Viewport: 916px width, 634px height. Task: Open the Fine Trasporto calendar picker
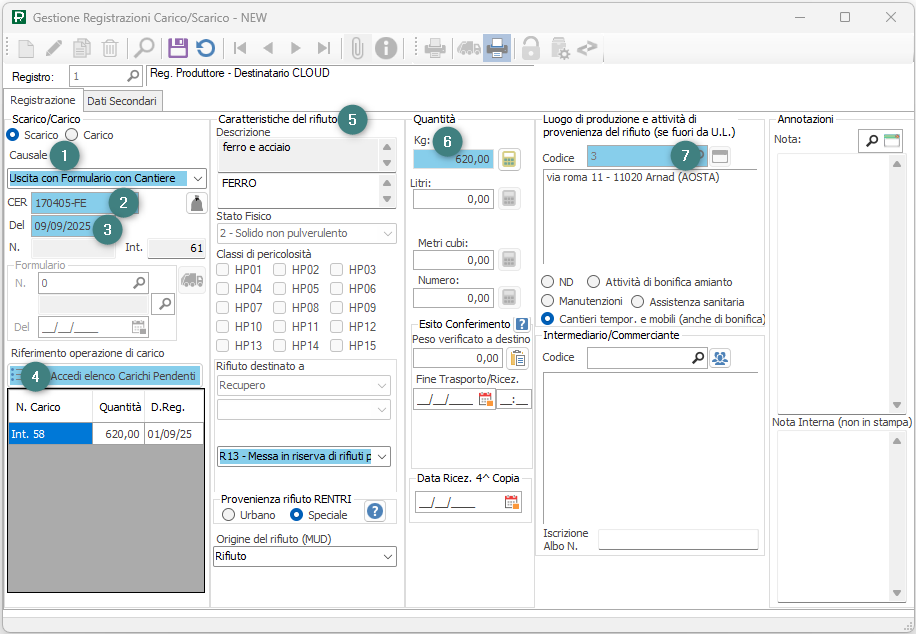[486, 399]
